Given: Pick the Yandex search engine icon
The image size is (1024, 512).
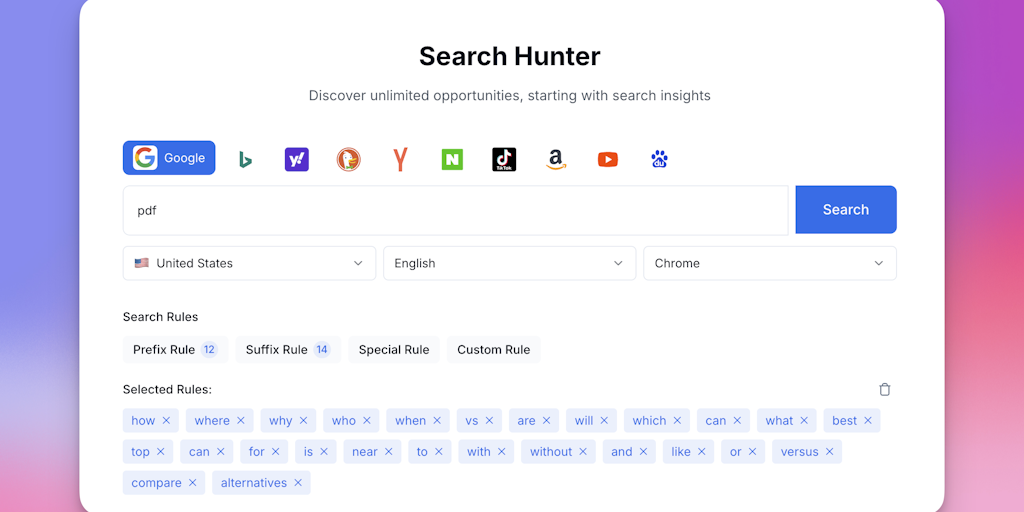Looking at the screenshot, I should pyautogui.click(x=400, y=159).
